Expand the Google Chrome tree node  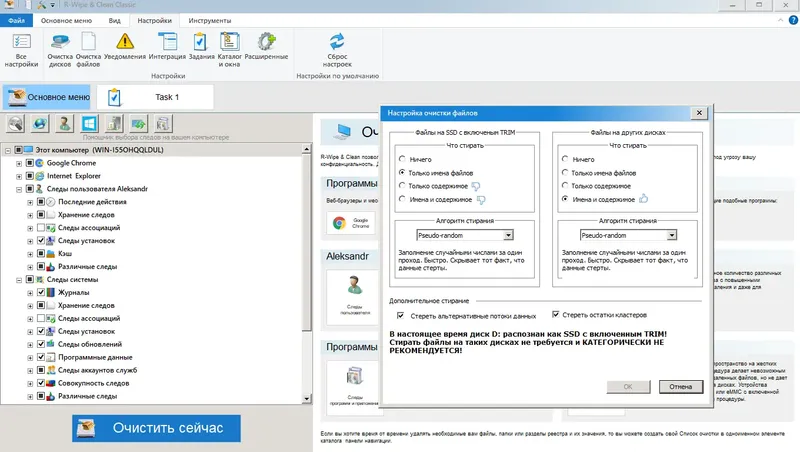pyautogui.click(x=19, y=164)
